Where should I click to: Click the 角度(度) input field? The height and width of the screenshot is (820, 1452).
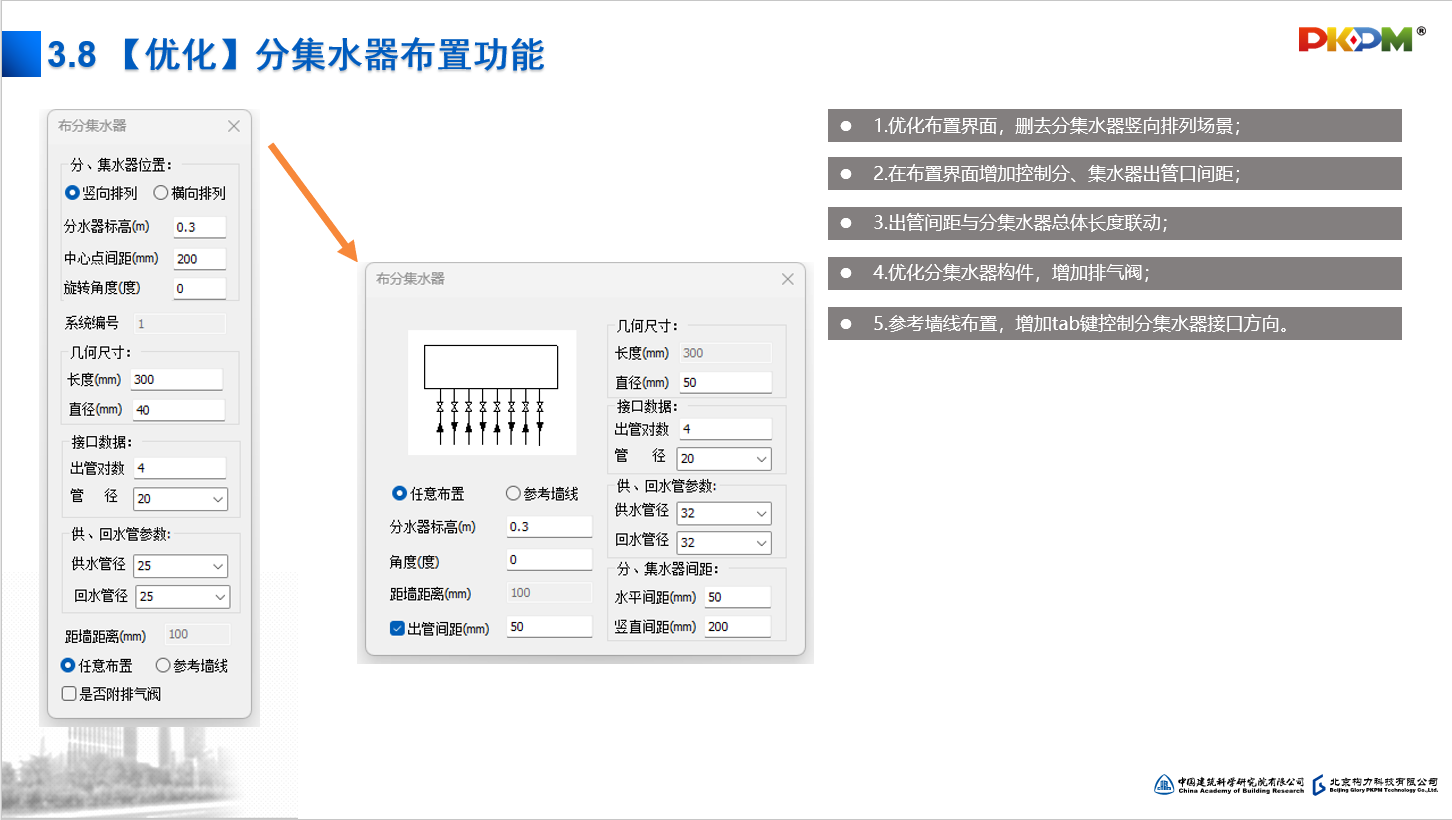click(x=549, y=560)
